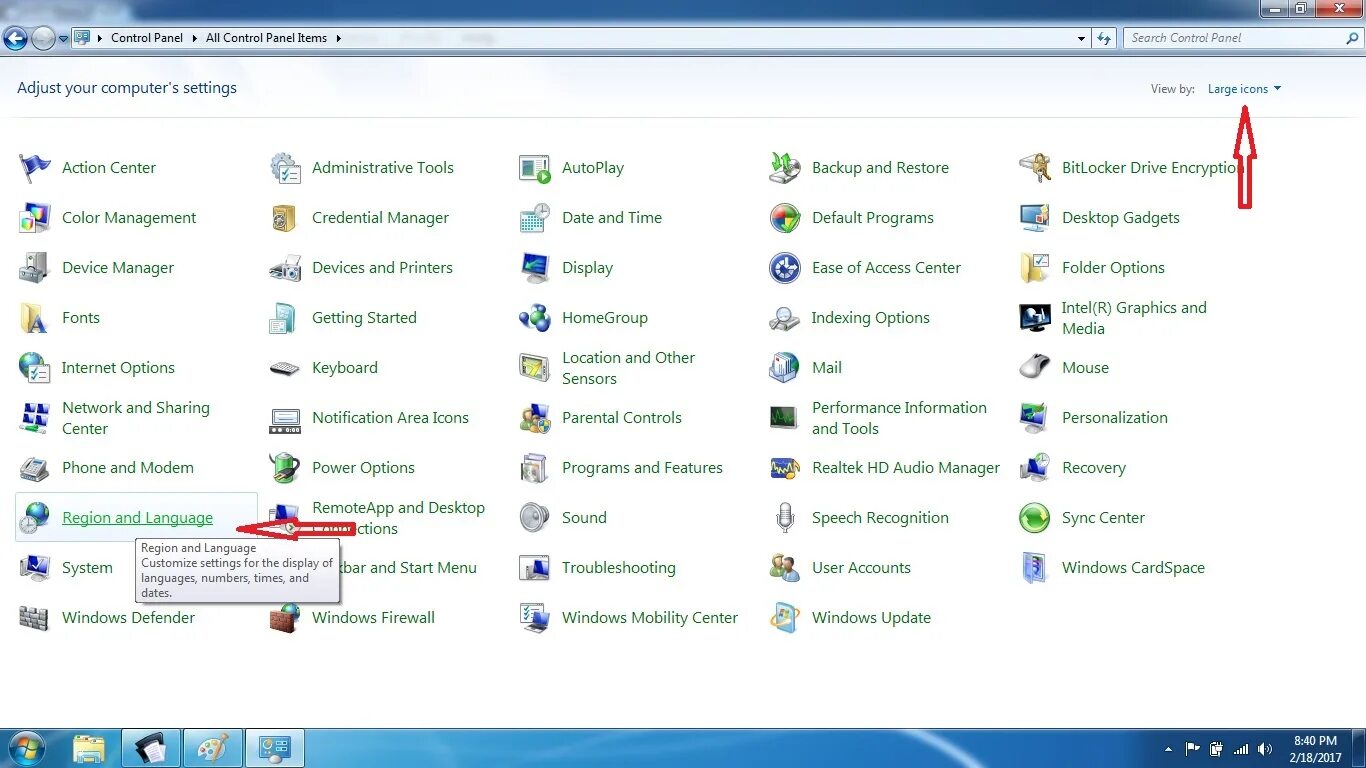This screenshot has height=768, width=1366.
Task: Click Intel(R) Graphics and Media link
Action: [1134, 318]
